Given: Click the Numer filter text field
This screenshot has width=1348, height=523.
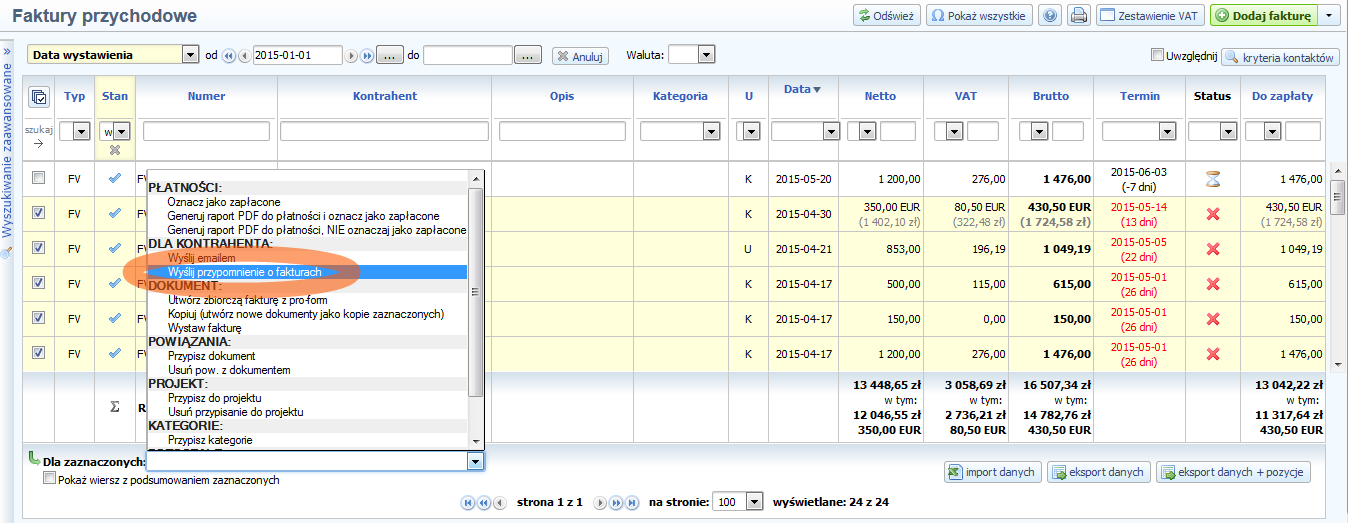Looking at the screenshot, I should (x=207, y=131).
